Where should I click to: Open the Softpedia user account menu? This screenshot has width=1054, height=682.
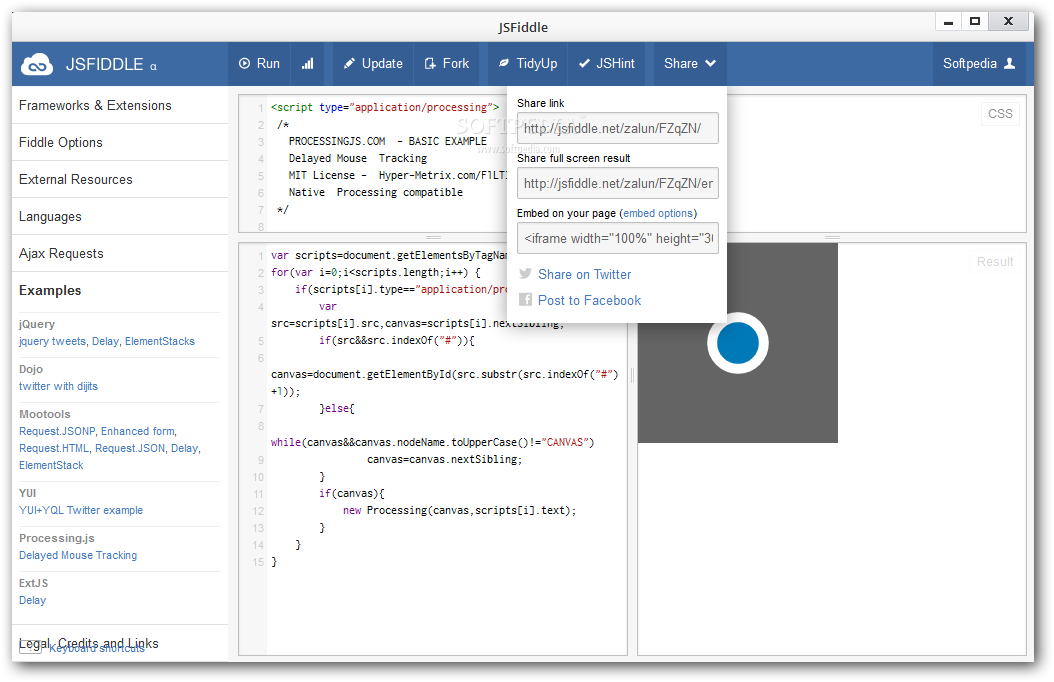(979, 63)
